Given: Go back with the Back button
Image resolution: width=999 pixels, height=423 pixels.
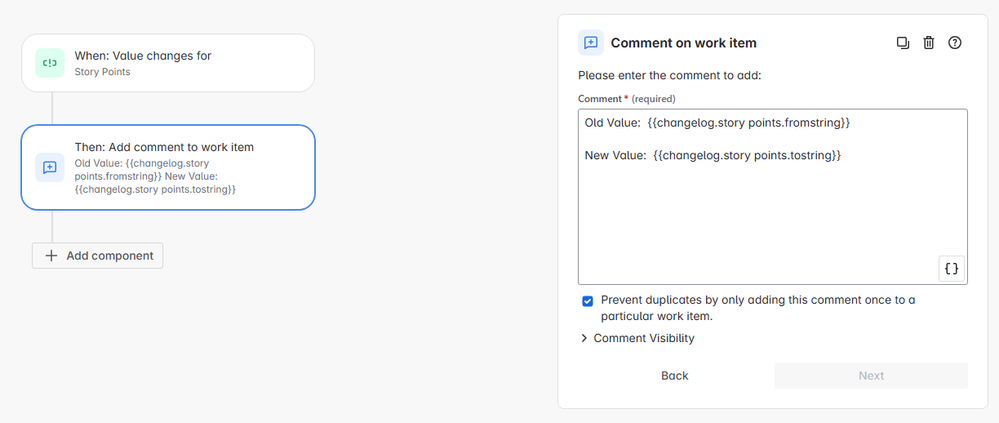Looking at the screenshot, I should [x=675, y=375].
